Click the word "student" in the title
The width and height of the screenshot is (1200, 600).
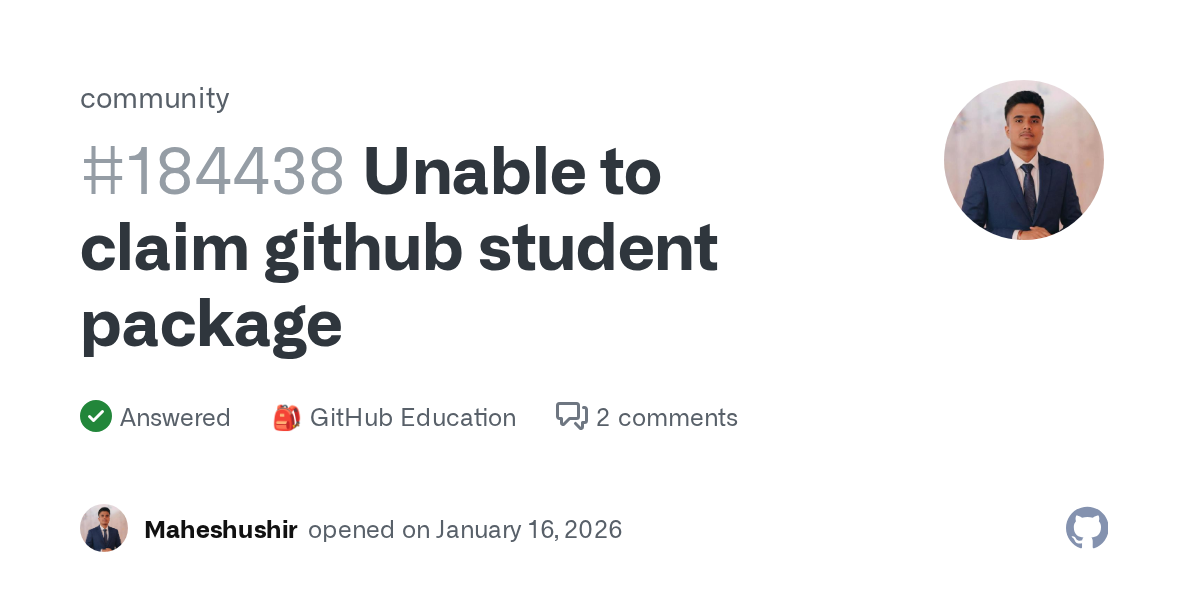point(598,248)
